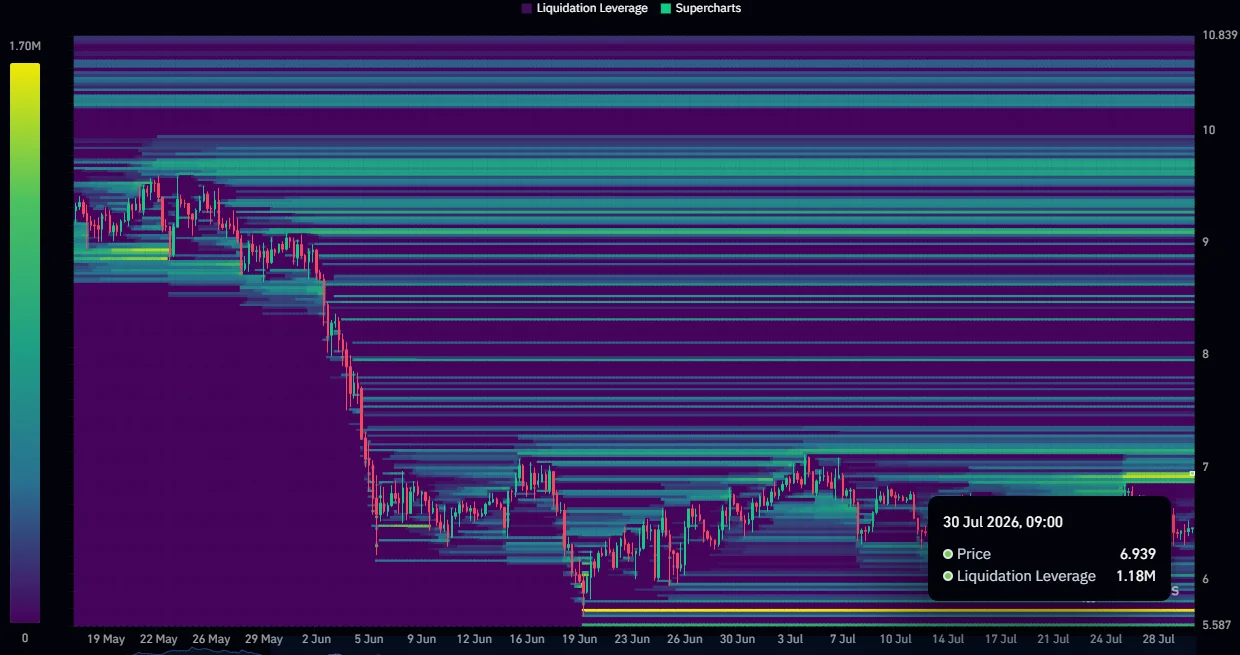Click the 7 Jul date label
Image resolution: width=1240 pixels, height=655 pixels.
click(842, 638)
